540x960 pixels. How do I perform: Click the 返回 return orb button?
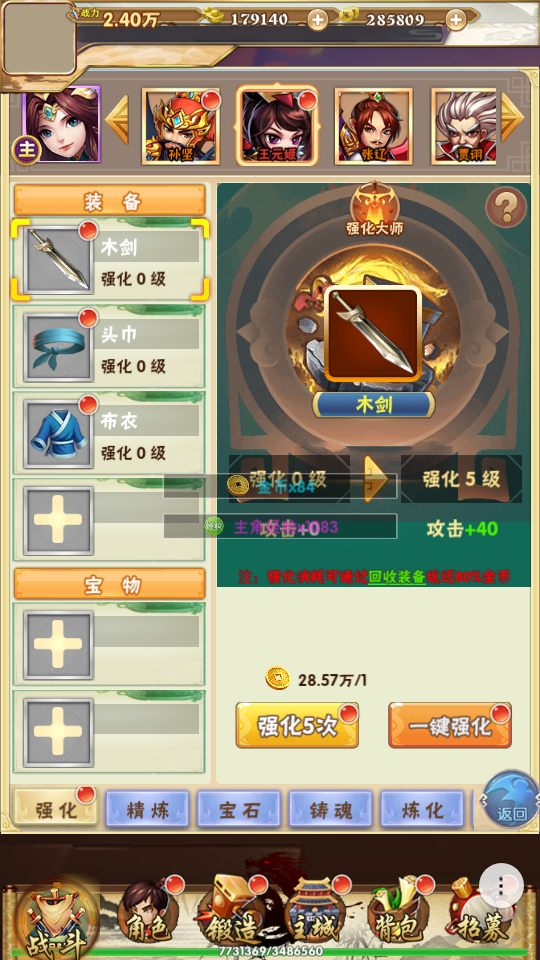(511, 799)
